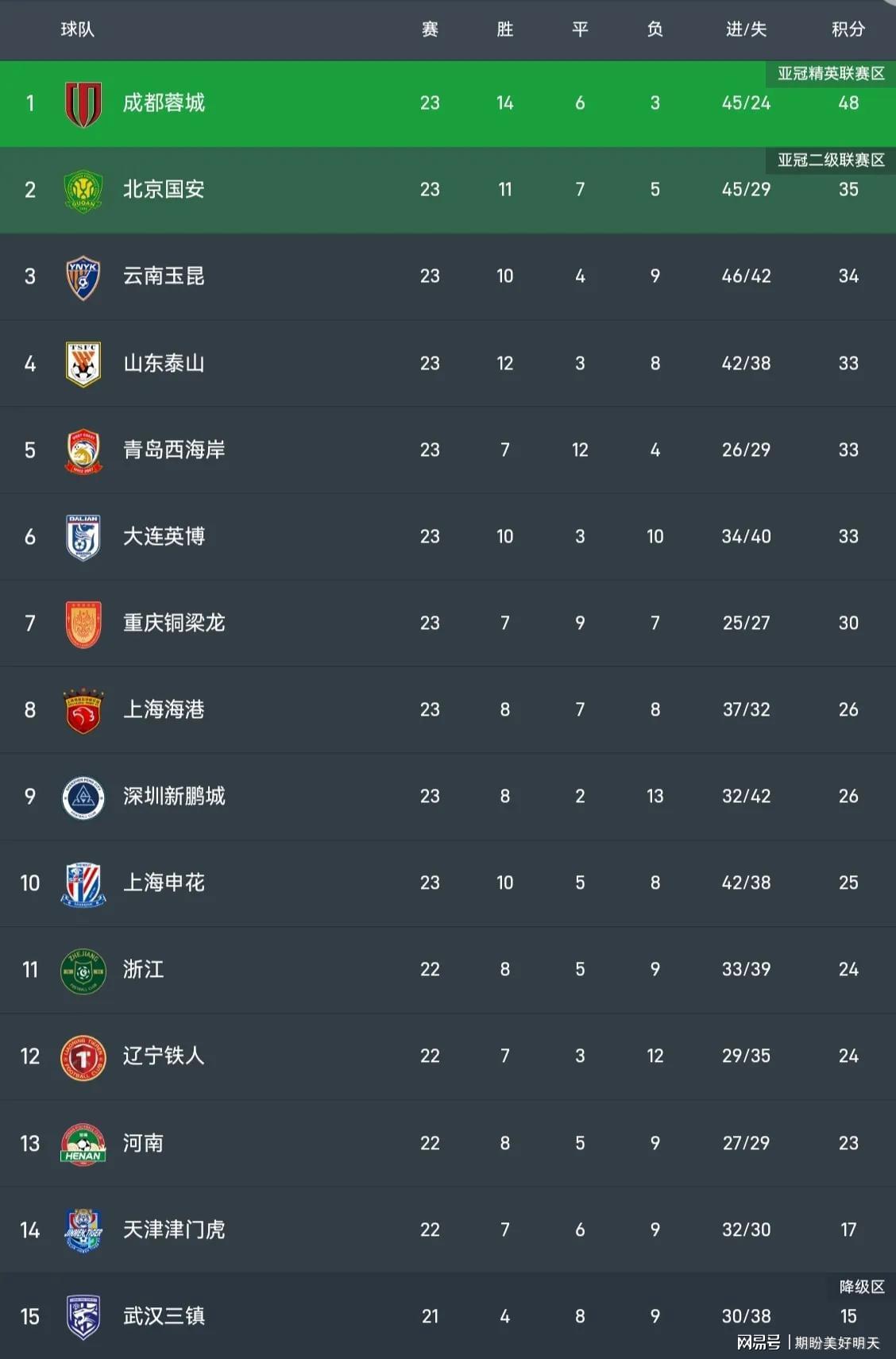Screen dimensions: 896x1359
Task: Click the 成都蓉城 team crest icon
Action: click(83, 104)
